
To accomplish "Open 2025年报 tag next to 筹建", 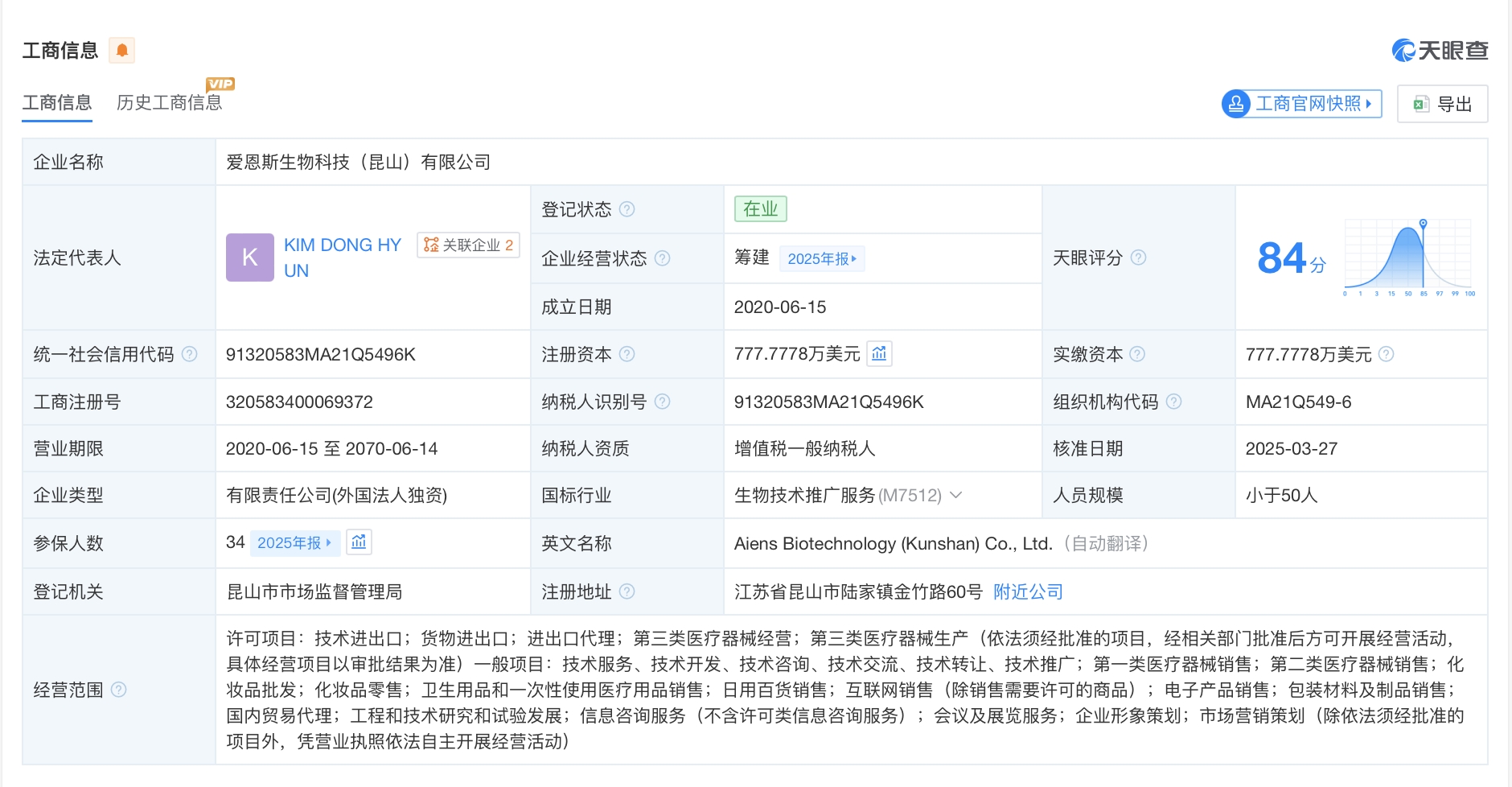I will (822, 258).
